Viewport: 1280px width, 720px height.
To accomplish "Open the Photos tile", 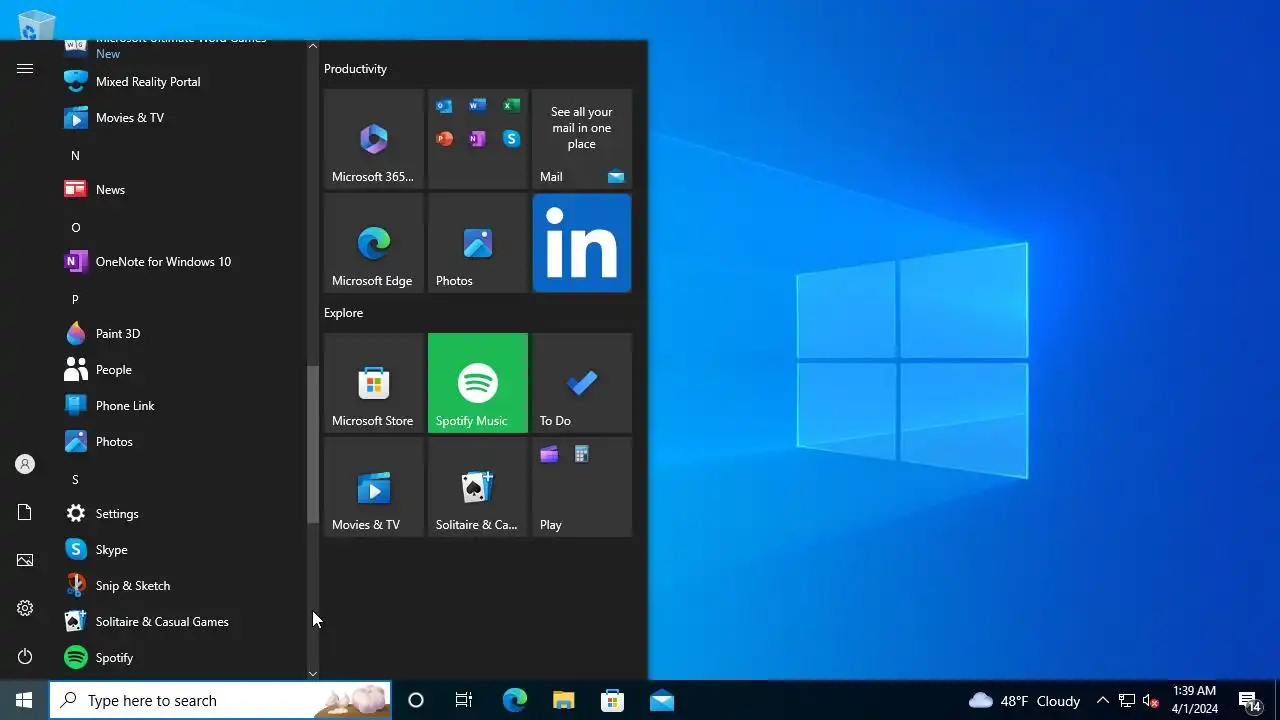I will [x=478, y=243].
